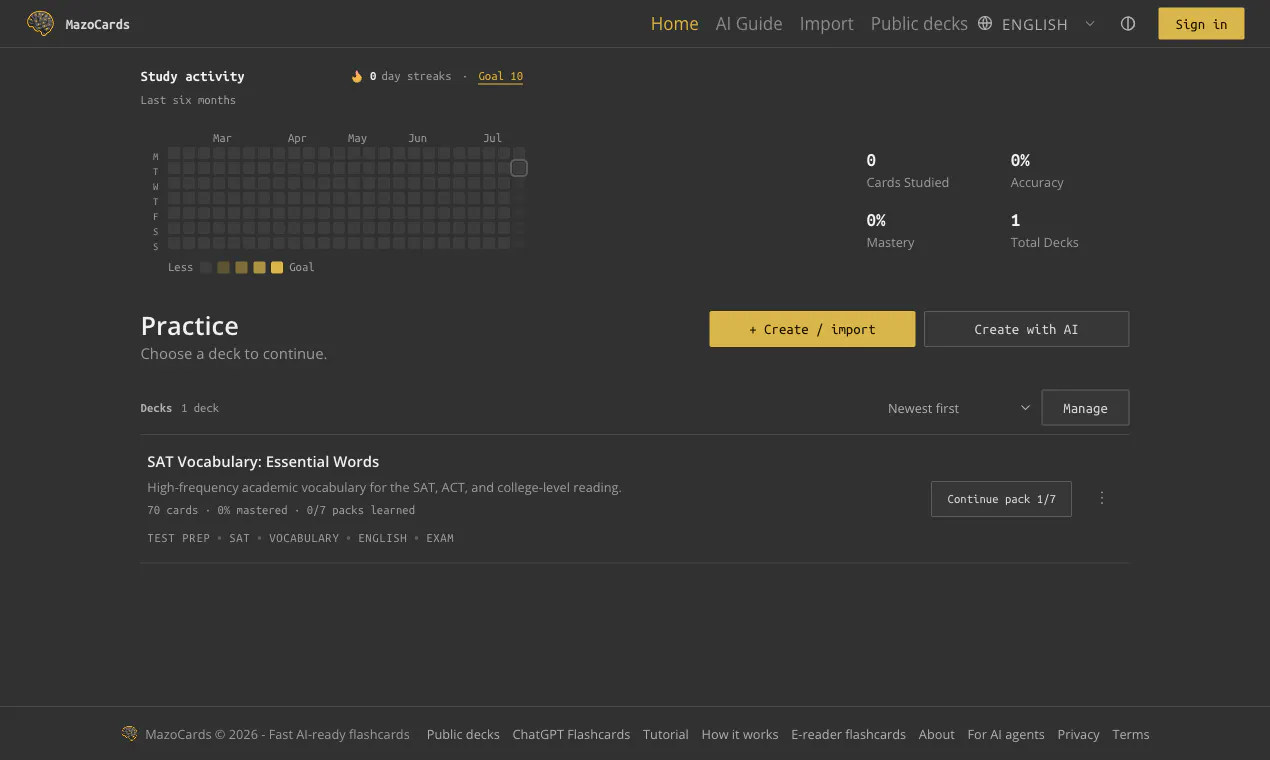Screen dimensions: 1270x760
Task: Open the three-dot menu for SAT Vocabulary deck
Action: click(1102, 498)
